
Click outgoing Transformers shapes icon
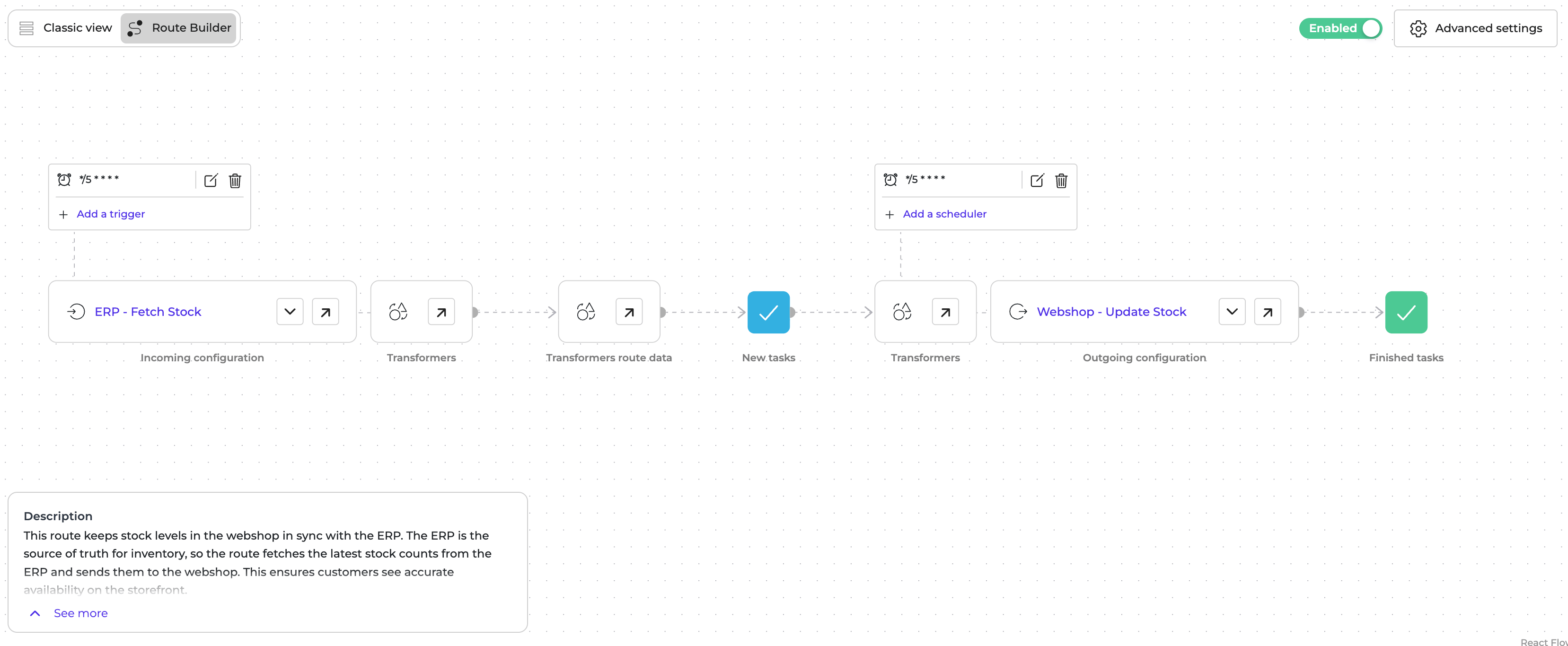[x=902, y=312]
